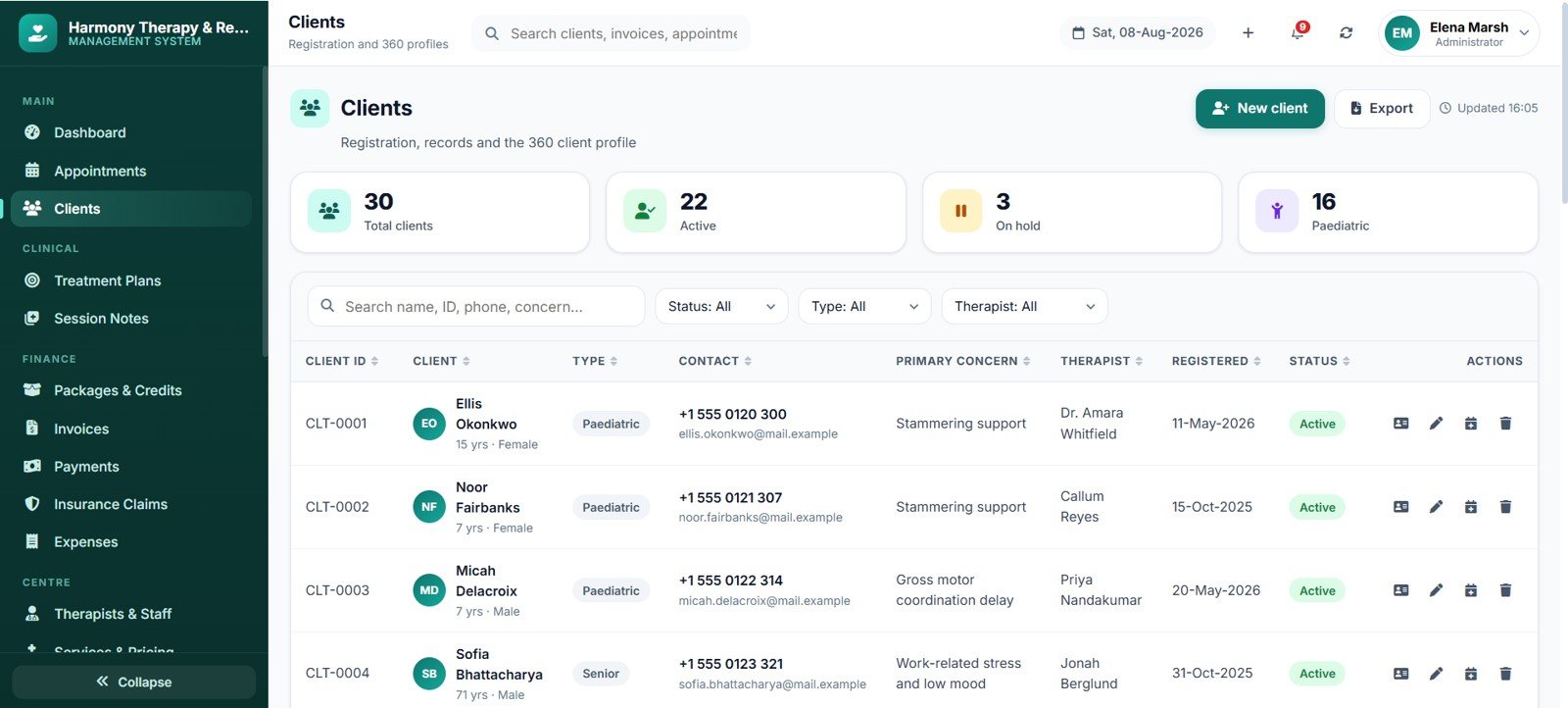Edit client CLT-0001 with pencil icon
Image resolution: width=1568 pixels, height=708 pixels.
point(1436,424)
